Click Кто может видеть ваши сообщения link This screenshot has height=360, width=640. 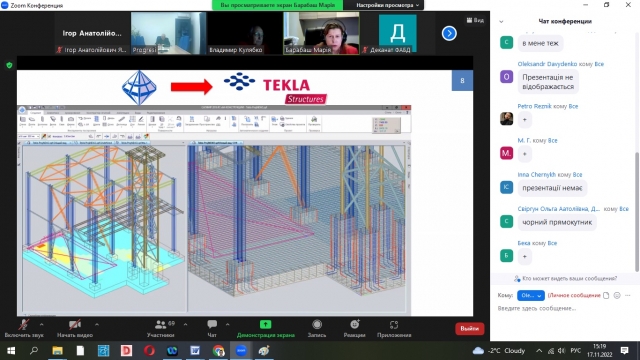[569, 278]
